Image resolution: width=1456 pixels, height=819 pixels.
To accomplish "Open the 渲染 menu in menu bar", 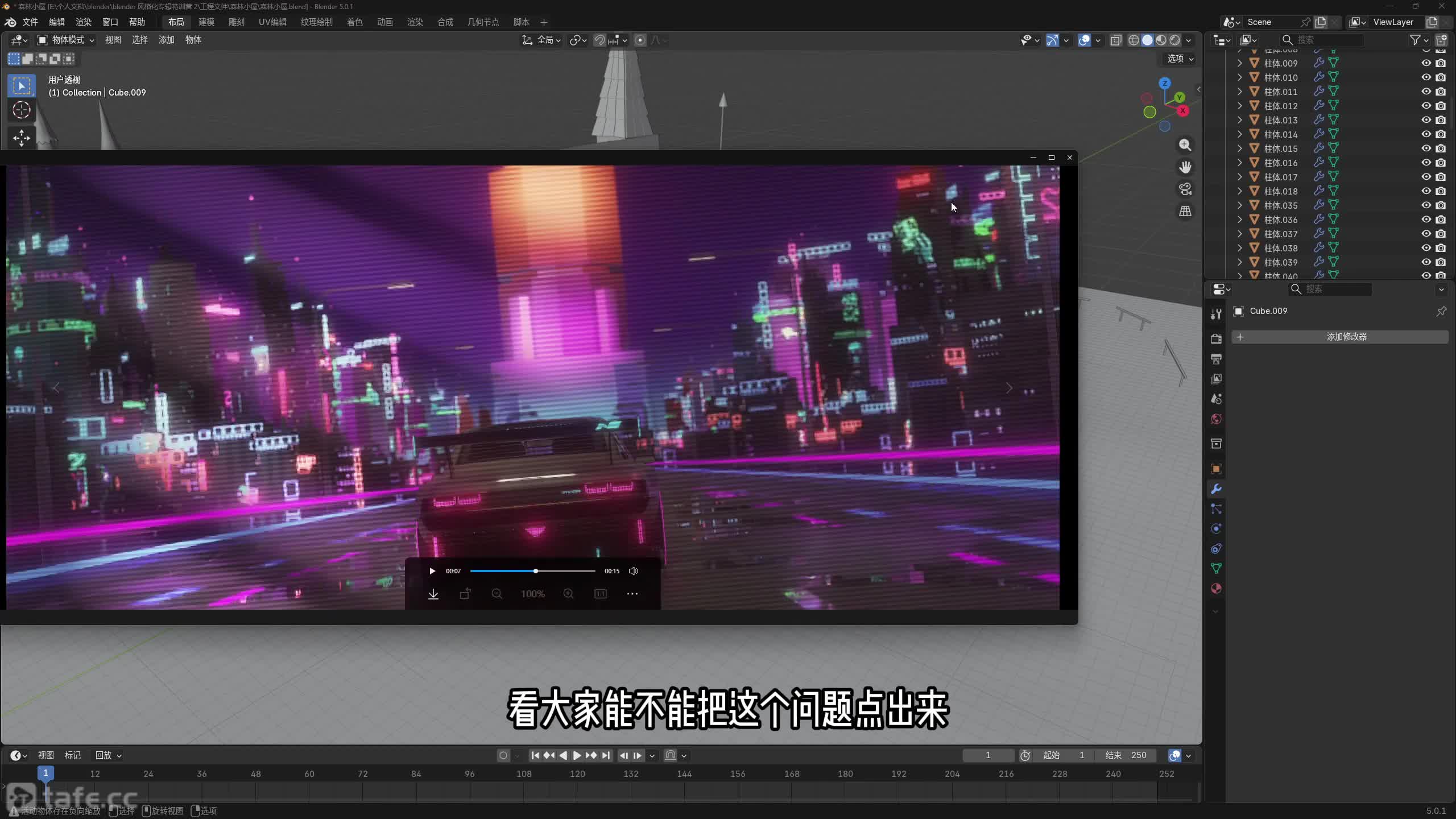I will 84,22.
